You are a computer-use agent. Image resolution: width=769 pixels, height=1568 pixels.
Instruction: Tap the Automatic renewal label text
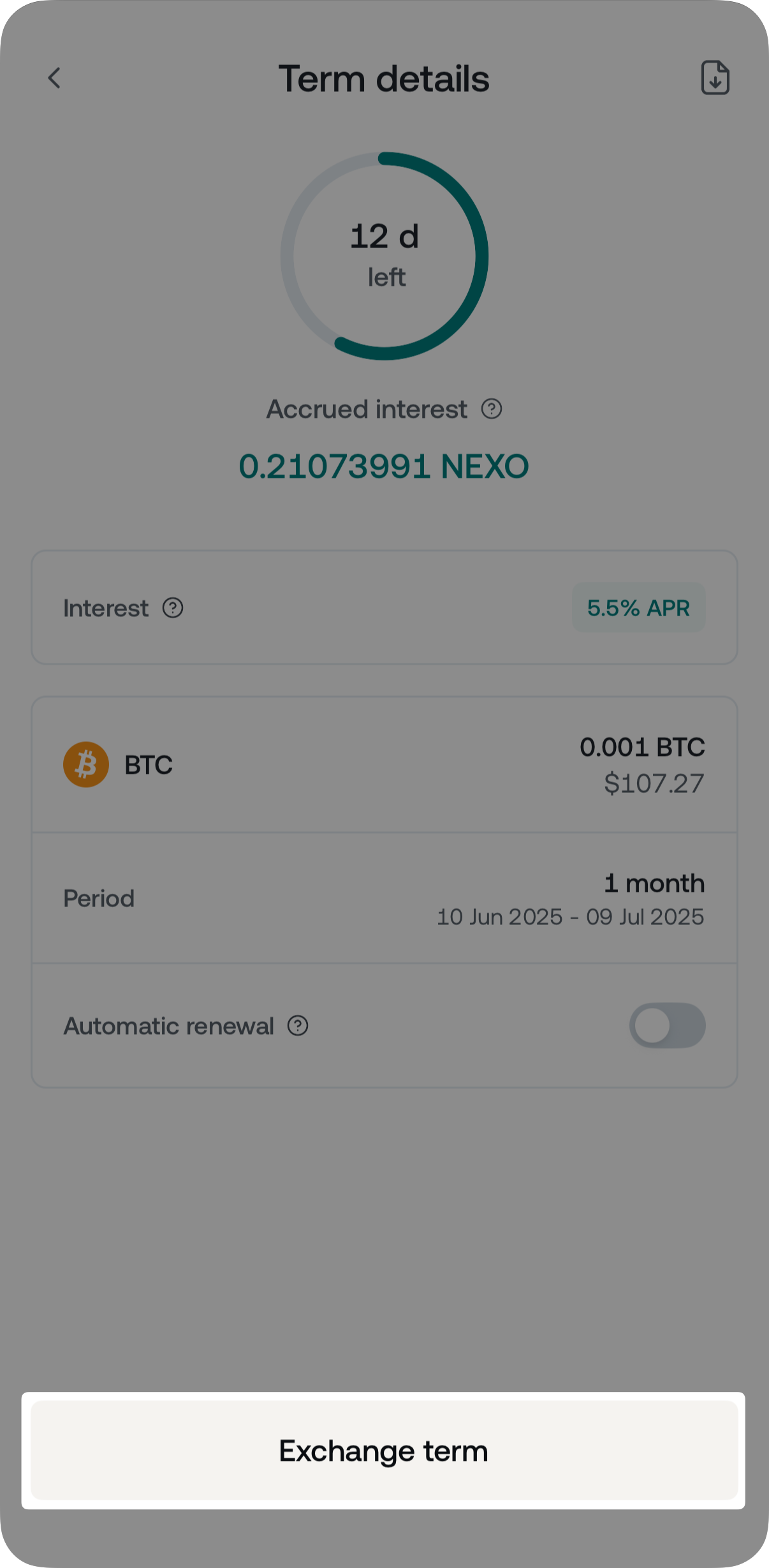169,1026
